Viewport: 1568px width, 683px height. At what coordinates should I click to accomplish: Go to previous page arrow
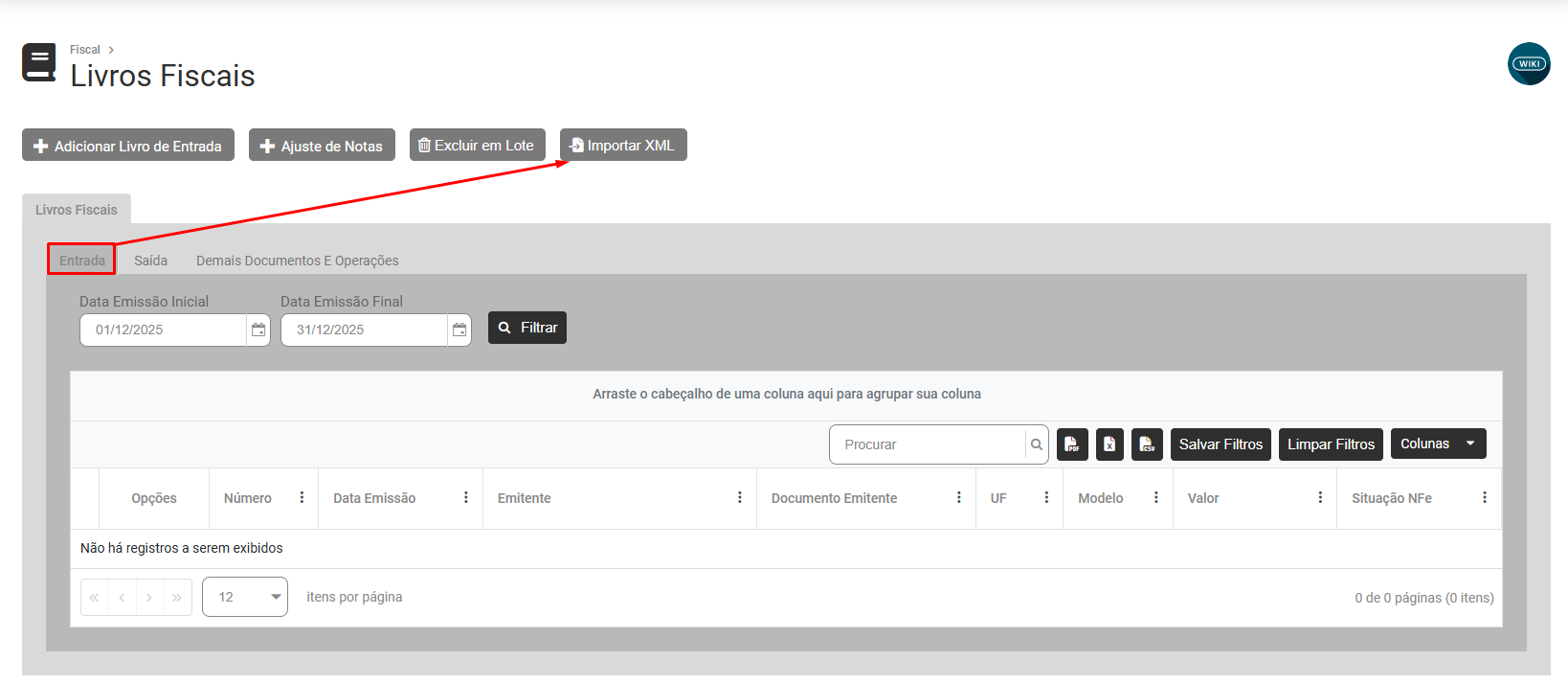[122, 597]
